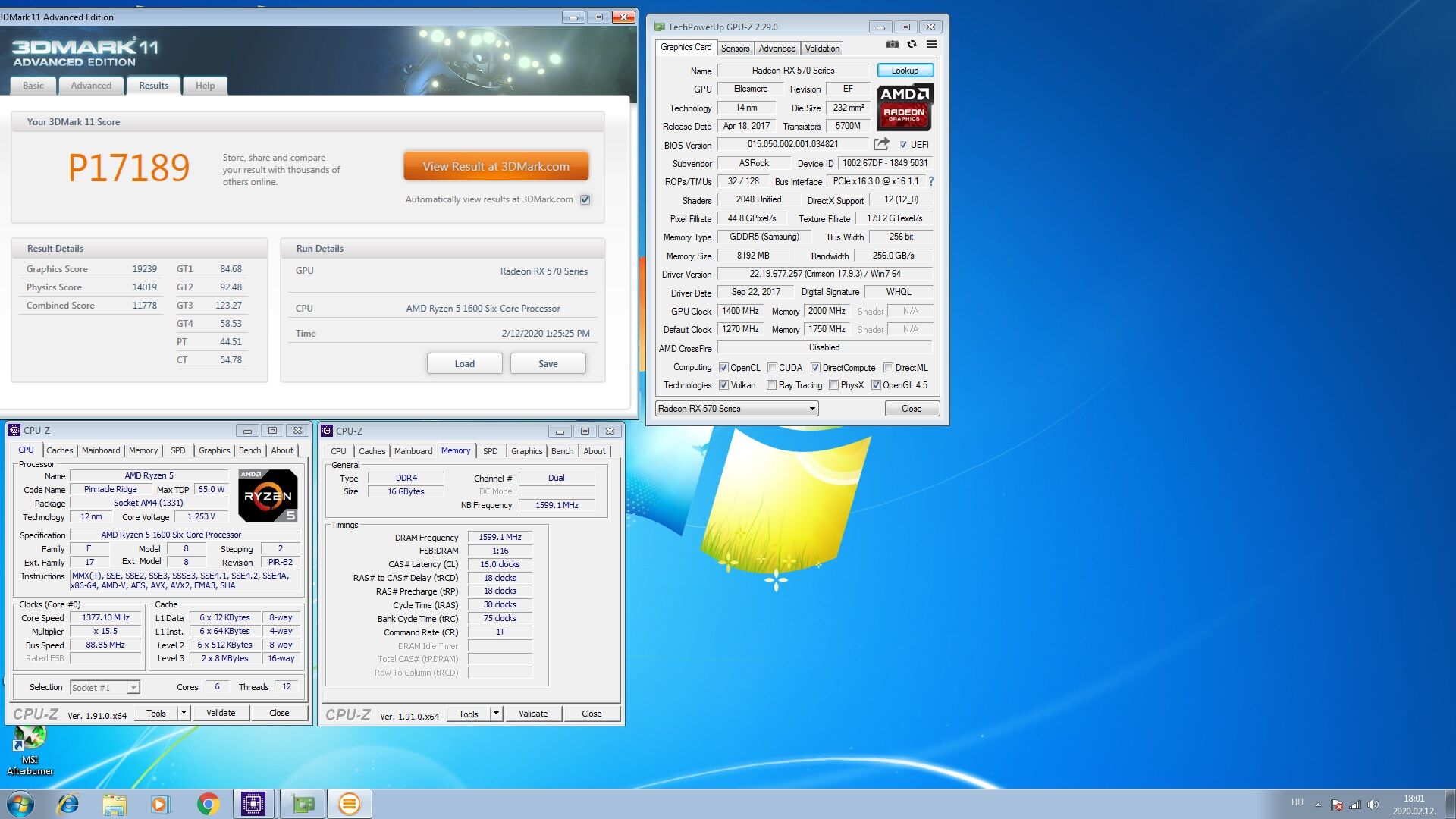
Task: Toggle UEFI checkbox in GPU-Z
Action: [x=903, y=145]
